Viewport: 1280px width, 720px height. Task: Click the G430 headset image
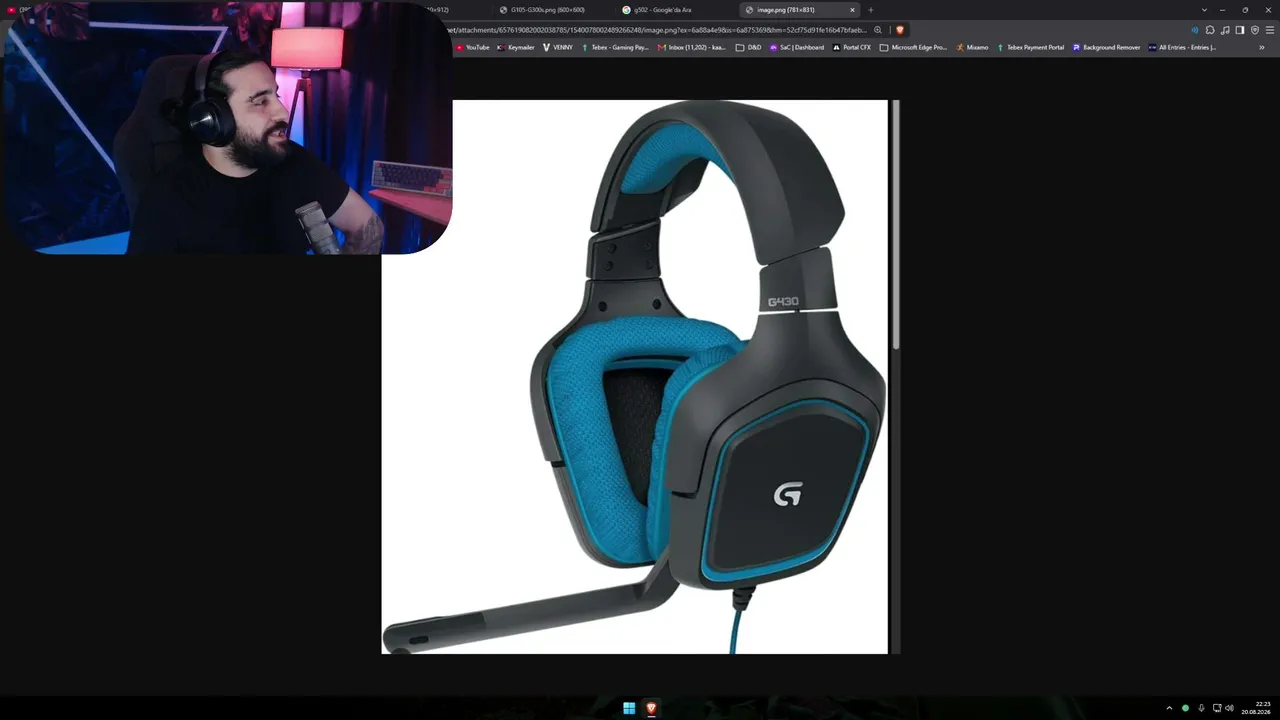click(635, 377)
